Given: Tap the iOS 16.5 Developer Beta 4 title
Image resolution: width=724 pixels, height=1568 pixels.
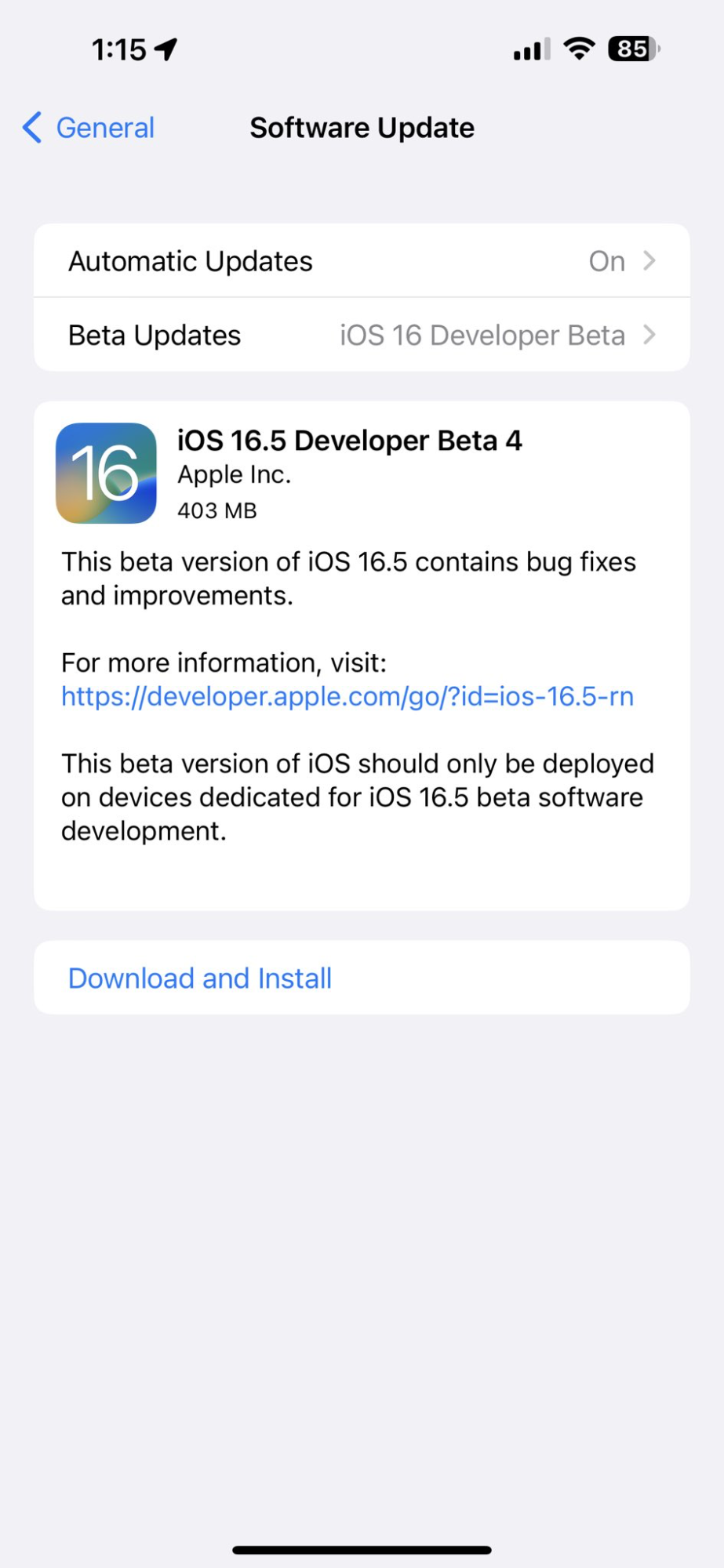Looking at the screenshot, I should [x=349, y=441].
